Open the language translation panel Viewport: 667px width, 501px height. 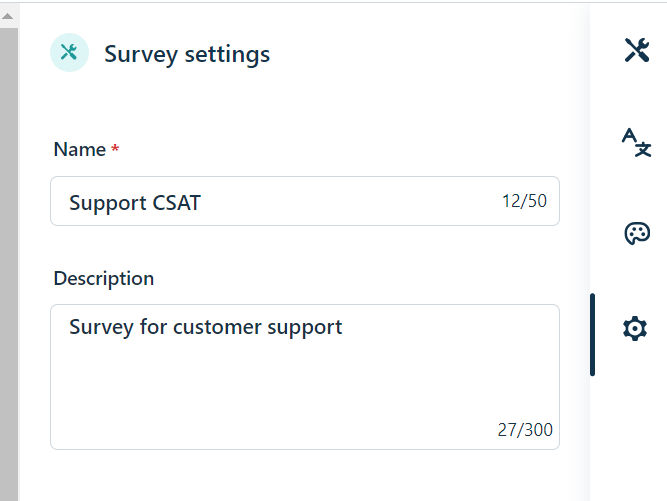coord(636,142)
